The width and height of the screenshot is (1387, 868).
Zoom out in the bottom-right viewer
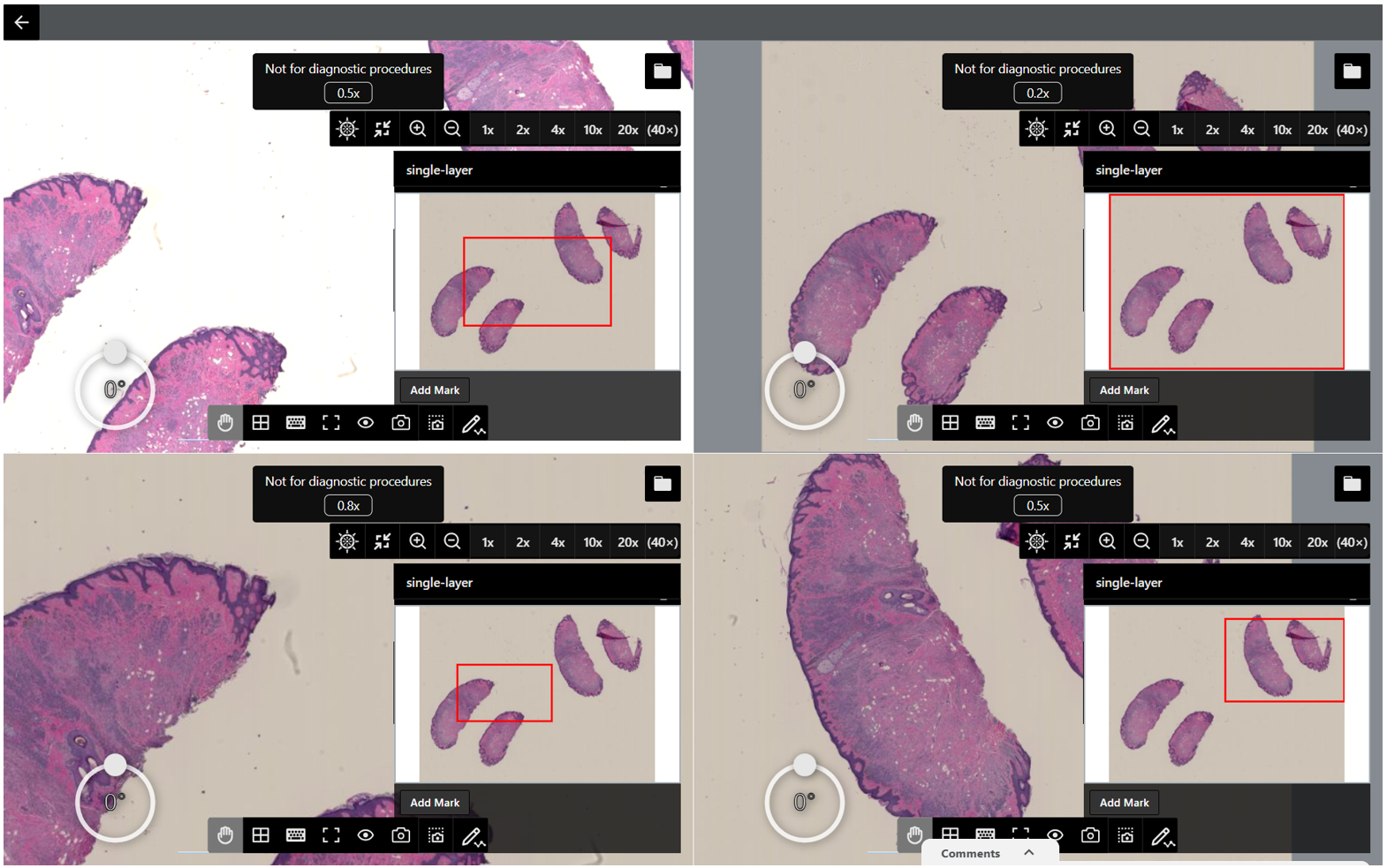1141,541
